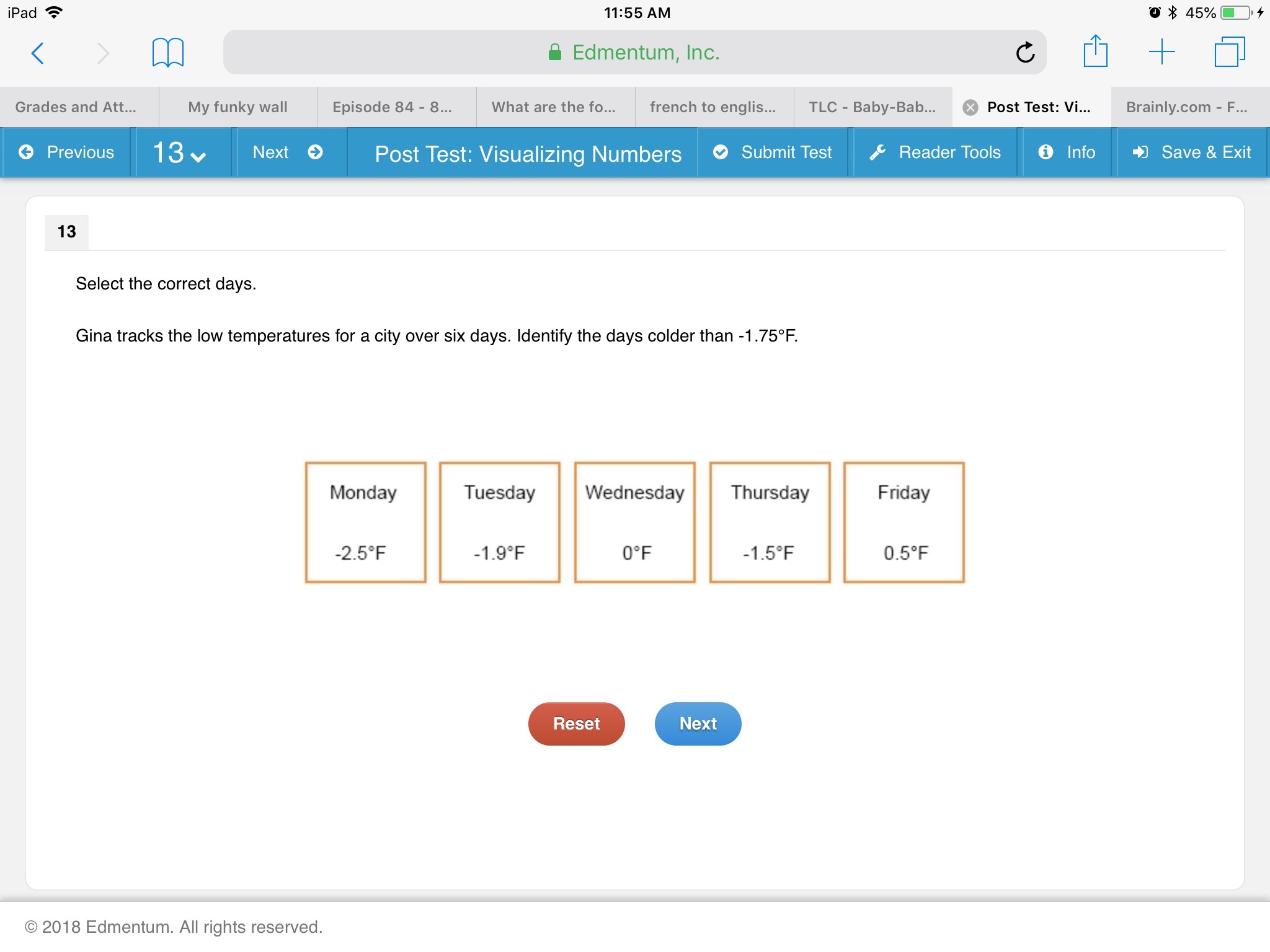
Task: Show all tabs overview icon
Action: tap(1229, 52)
